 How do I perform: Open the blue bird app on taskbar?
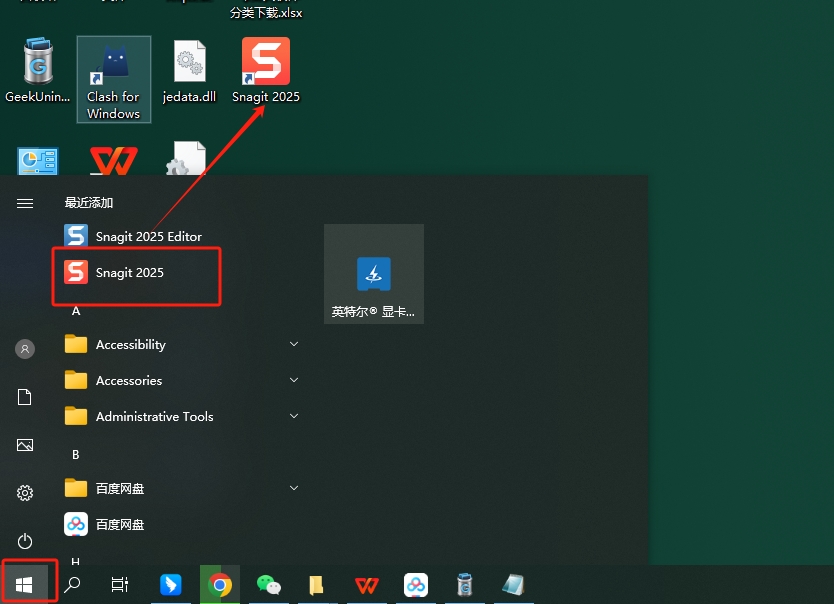pos(171,585)
